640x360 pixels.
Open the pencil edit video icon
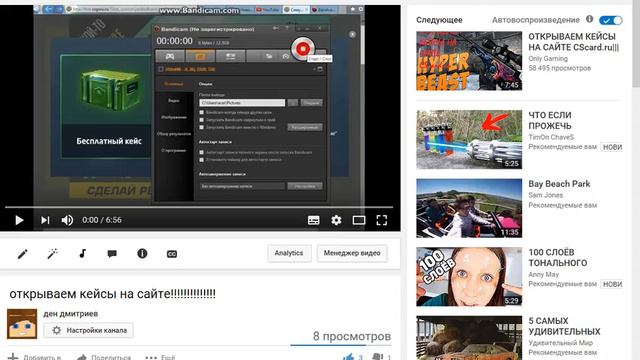tap(22, 254)
